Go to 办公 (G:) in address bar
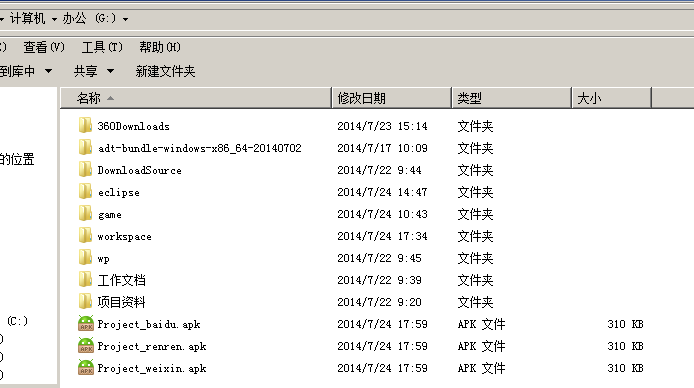694x388 pixels. [x=89, y=18]
